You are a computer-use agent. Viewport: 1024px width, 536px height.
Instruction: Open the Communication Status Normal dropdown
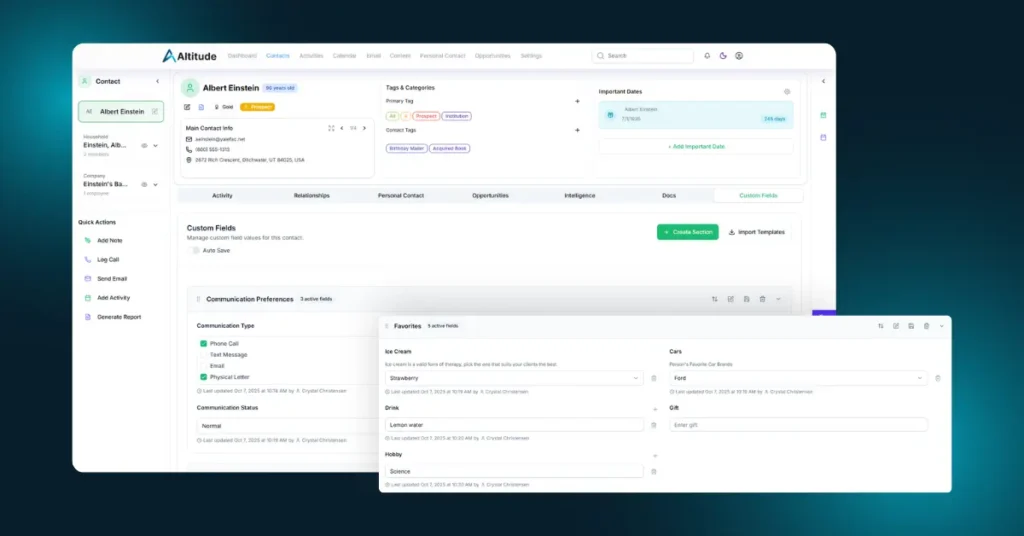(x=287, y=426)
